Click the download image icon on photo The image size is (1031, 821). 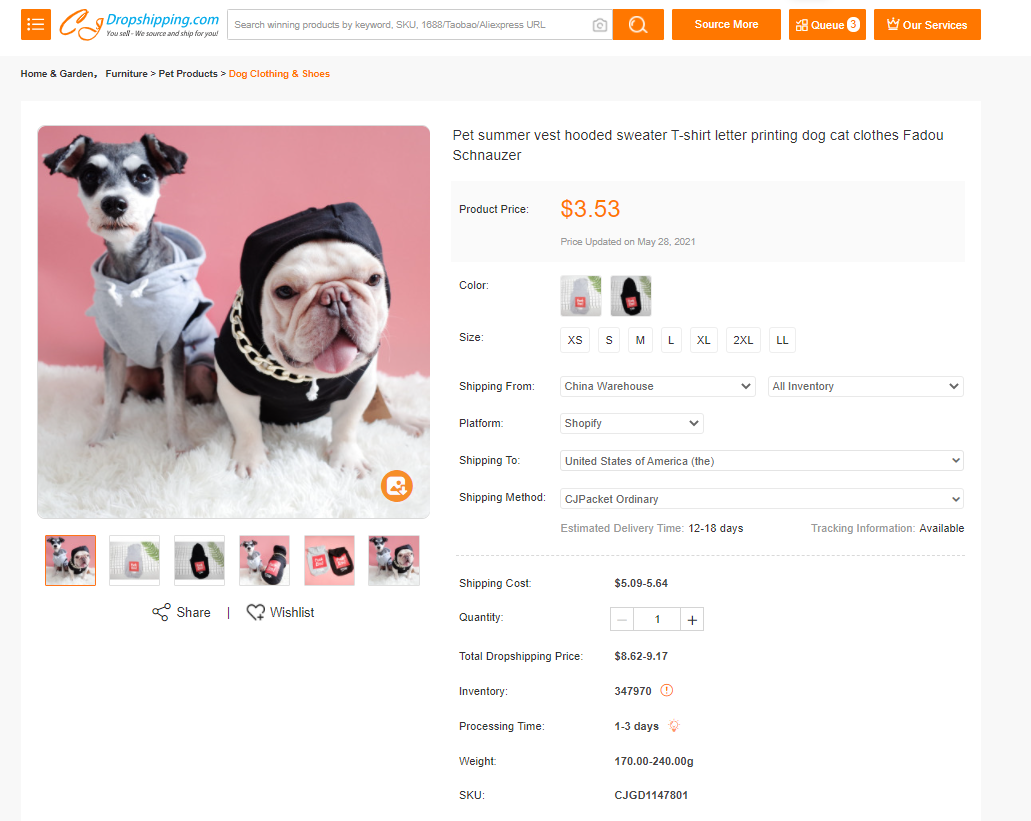(397, 486)
